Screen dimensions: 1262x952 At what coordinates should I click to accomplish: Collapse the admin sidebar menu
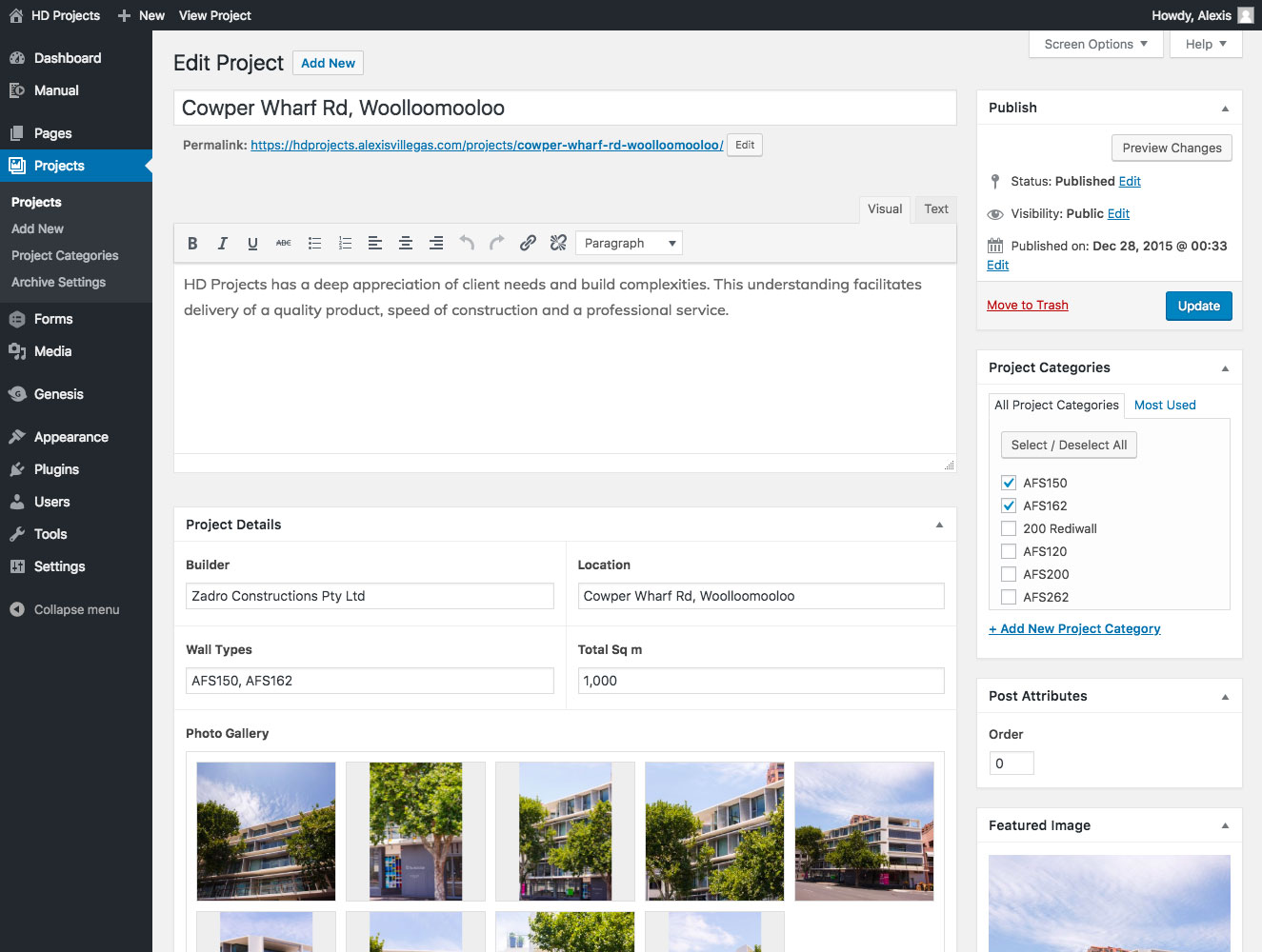click(x=76, y=609)
